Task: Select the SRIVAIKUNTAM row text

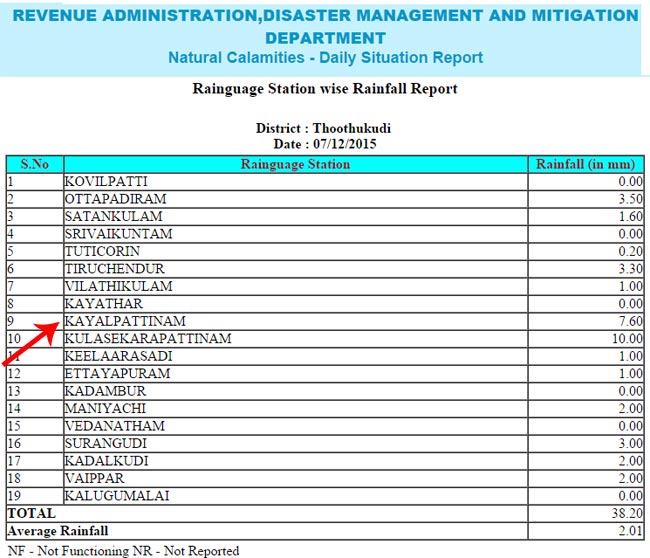Action: 119,234
